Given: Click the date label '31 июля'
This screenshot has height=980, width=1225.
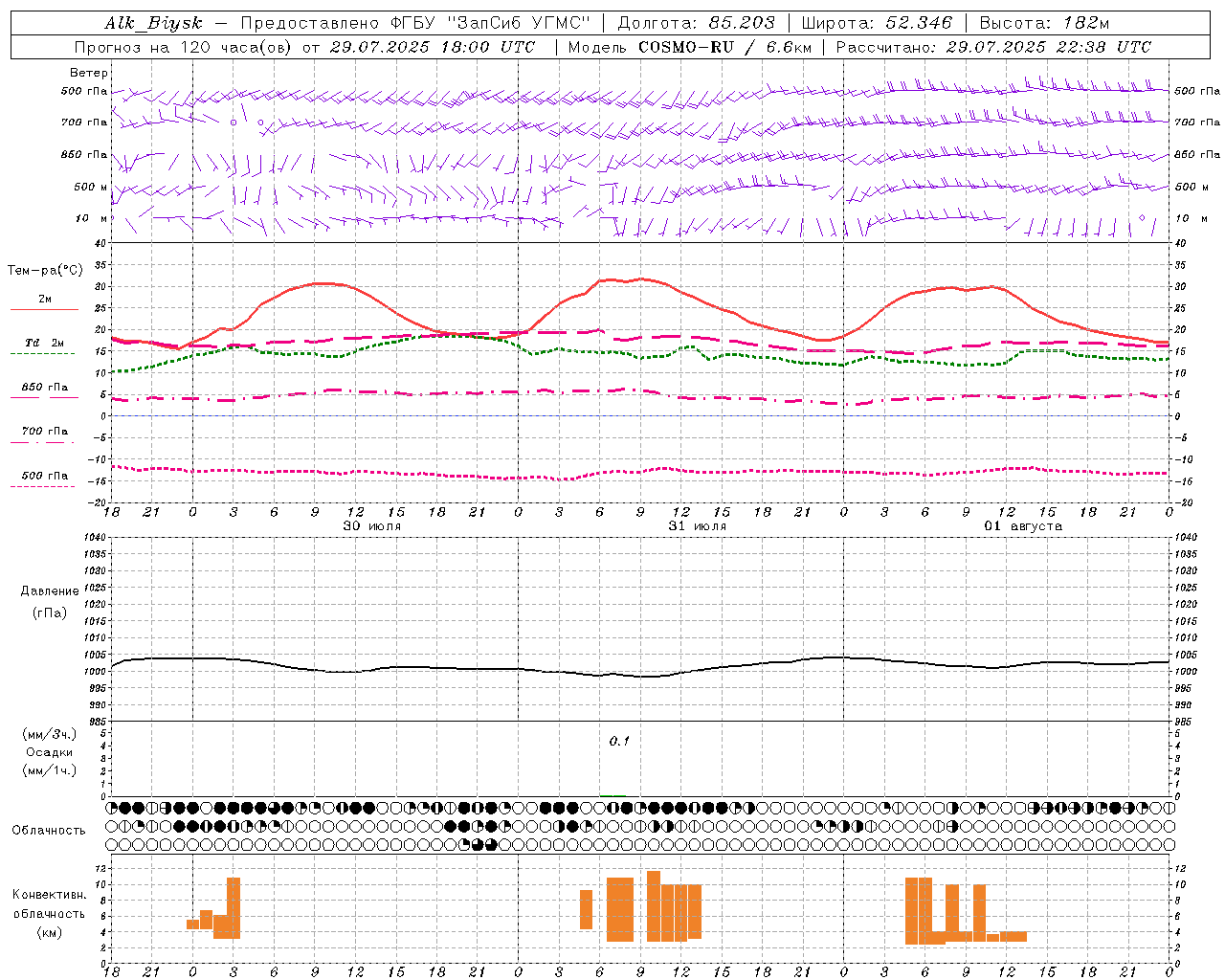Looking at the screenshot, I should pos(697,526).
